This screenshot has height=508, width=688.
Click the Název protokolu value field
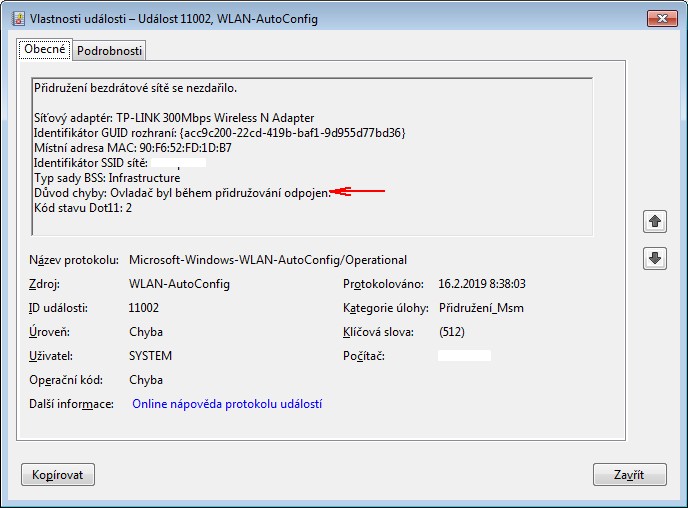click(x=268, y=260)
